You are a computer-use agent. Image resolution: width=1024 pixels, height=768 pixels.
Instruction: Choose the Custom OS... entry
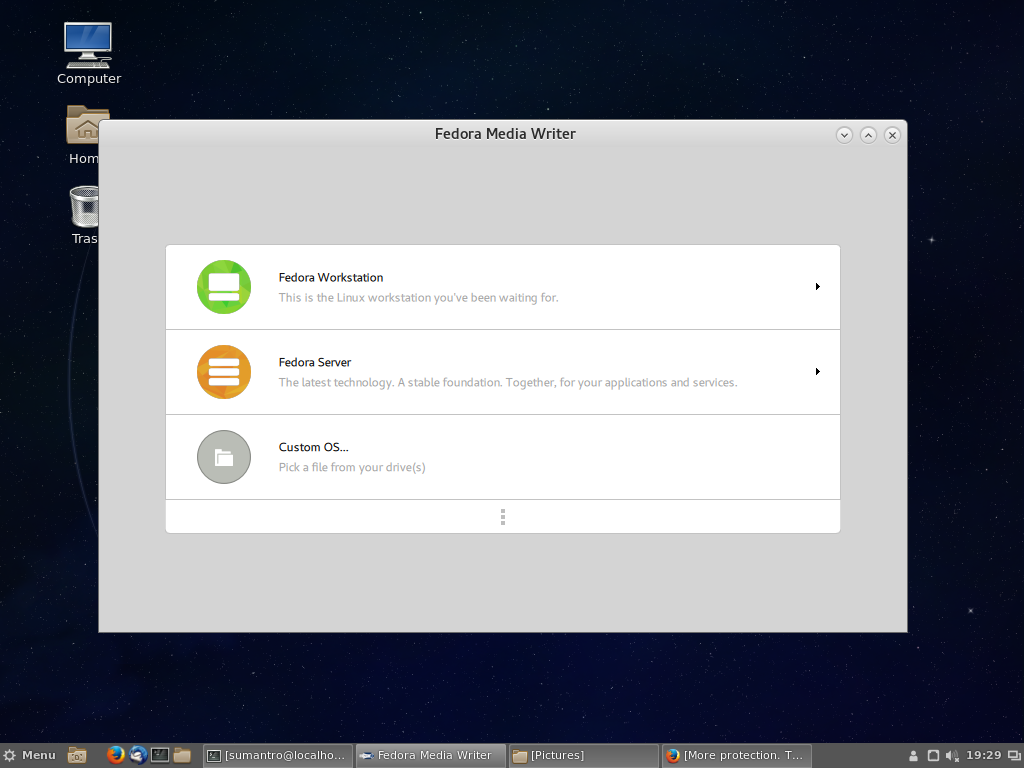point(503,457)
